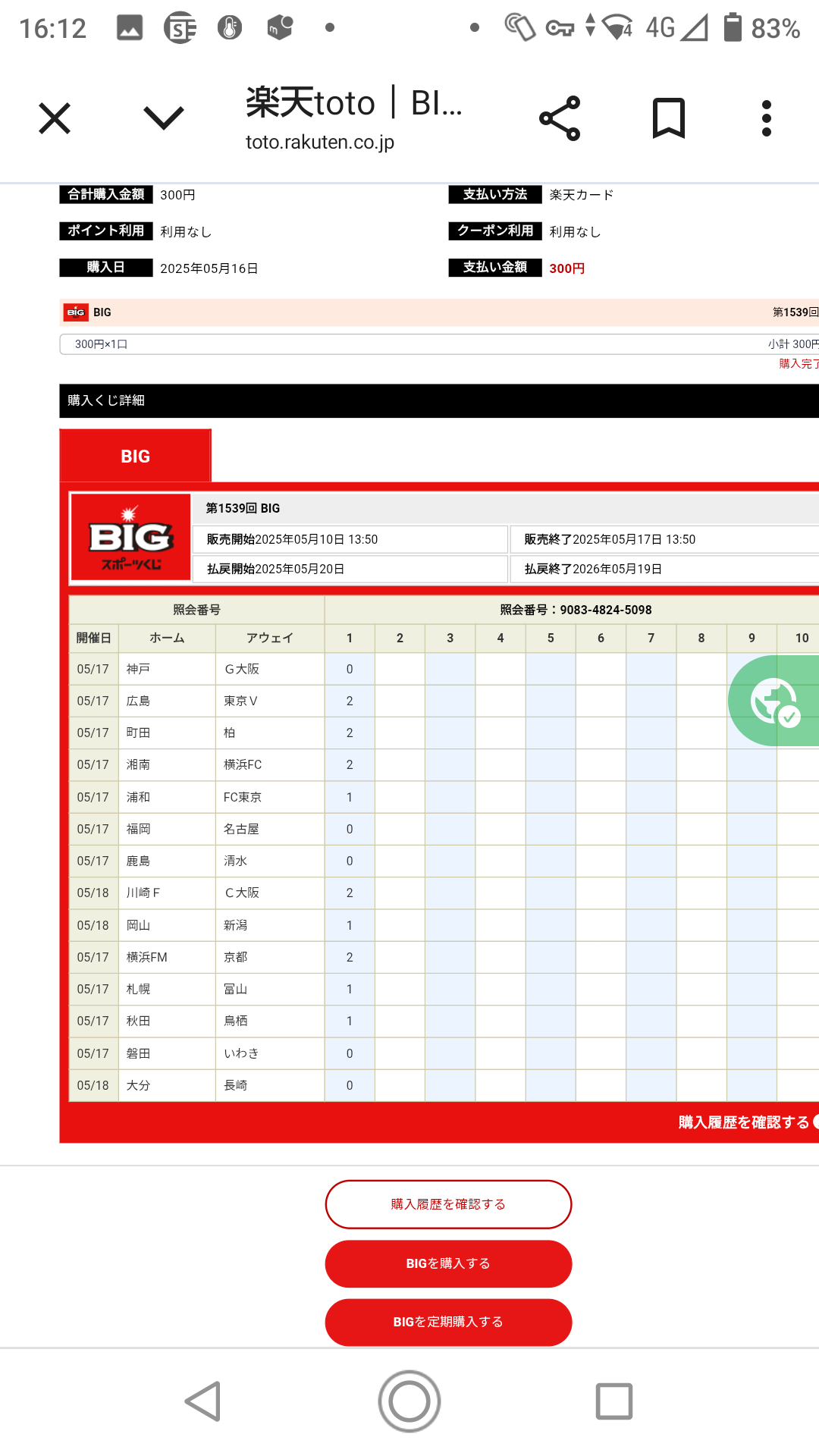Expand the tab chevron dropdown
The height and width of the screenshot is (1456, 819).
[163, 118]
